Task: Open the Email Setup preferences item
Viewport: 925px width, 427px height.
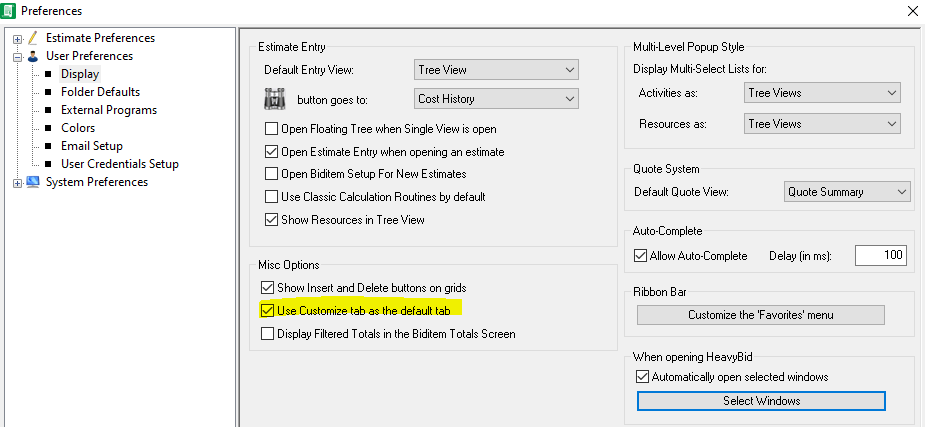Action: click(91, 146)
